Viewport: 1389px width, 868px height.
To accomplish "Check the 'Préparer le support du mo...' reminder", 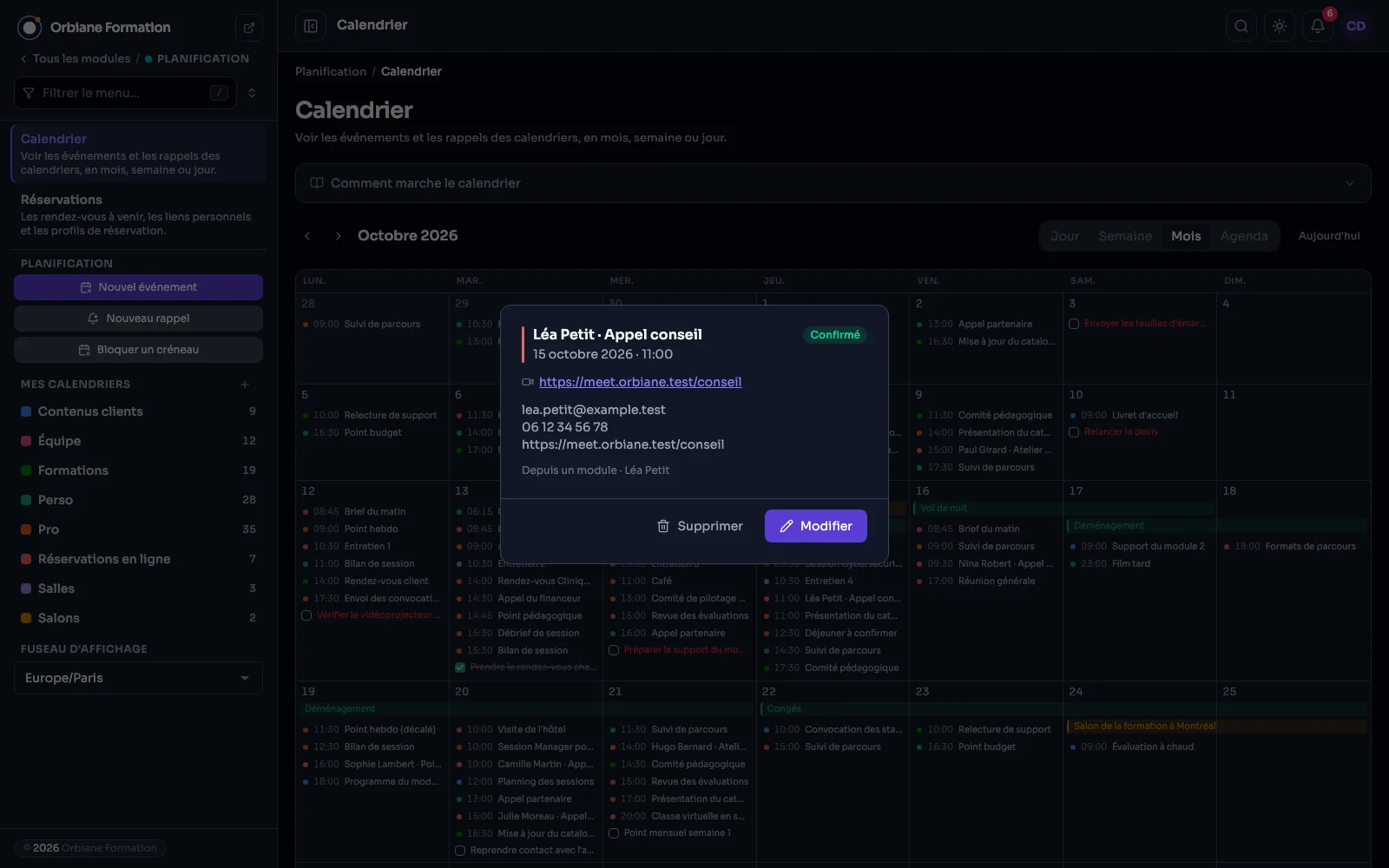I will click(x=614, y=650).
